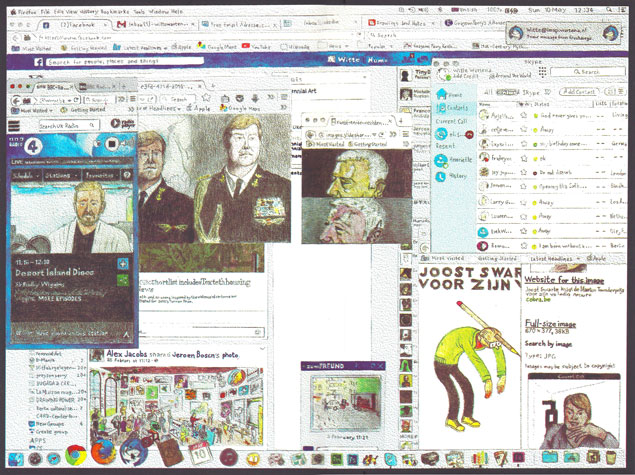The width and height of the screenshot is (635, 475).
Task: Hang up the current Skype call
Action: 469,135
